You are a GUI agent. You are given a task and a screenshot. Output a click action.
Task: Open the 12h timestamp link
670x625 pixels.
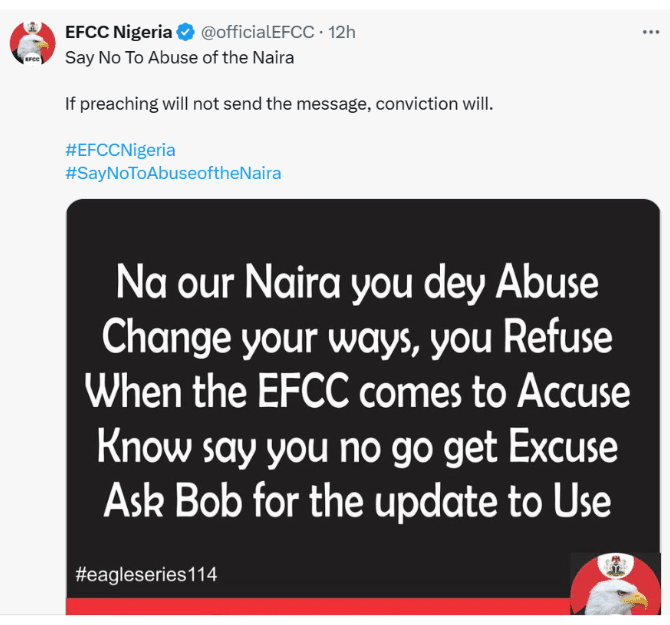[x=341, y=33]
